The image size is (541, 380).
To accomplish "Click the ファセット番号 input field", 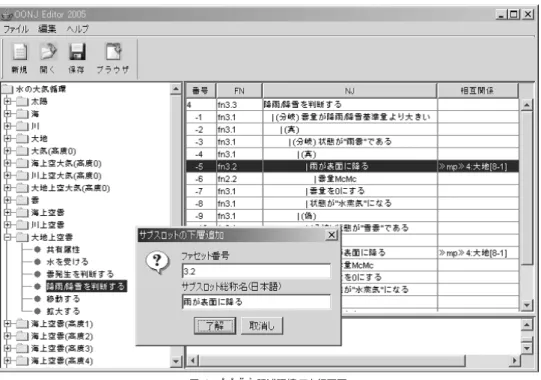I will [256, 271].
